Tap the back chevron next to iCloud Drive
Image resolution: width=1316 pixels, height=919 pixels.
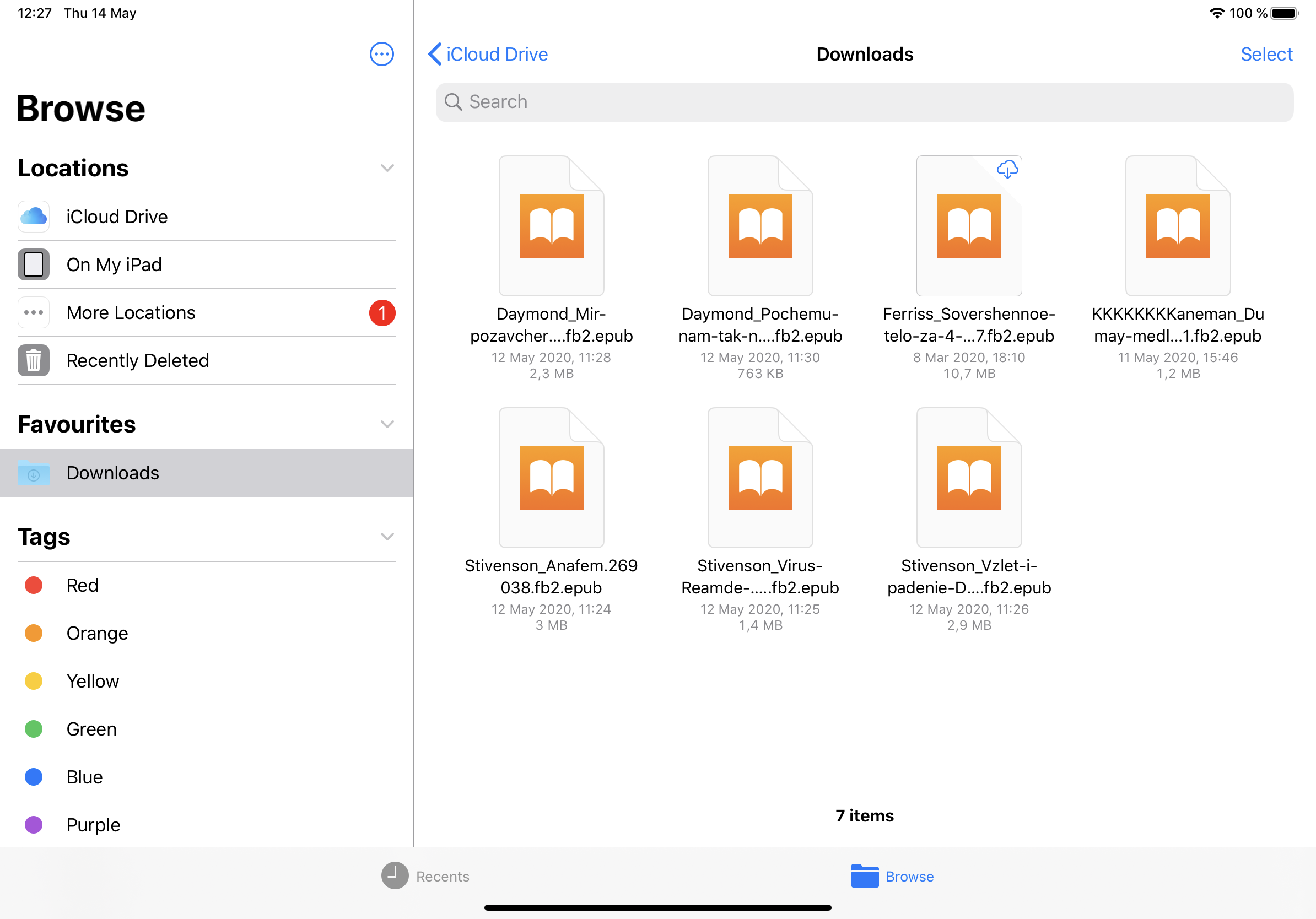pos(435,55)
